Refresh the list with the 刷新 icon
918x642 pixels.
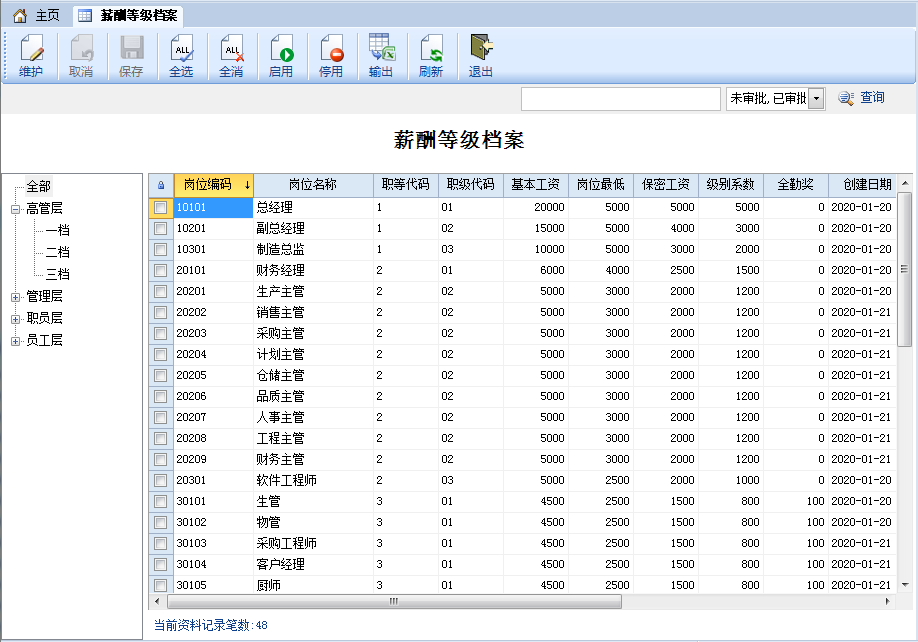[x=431, y=56]
